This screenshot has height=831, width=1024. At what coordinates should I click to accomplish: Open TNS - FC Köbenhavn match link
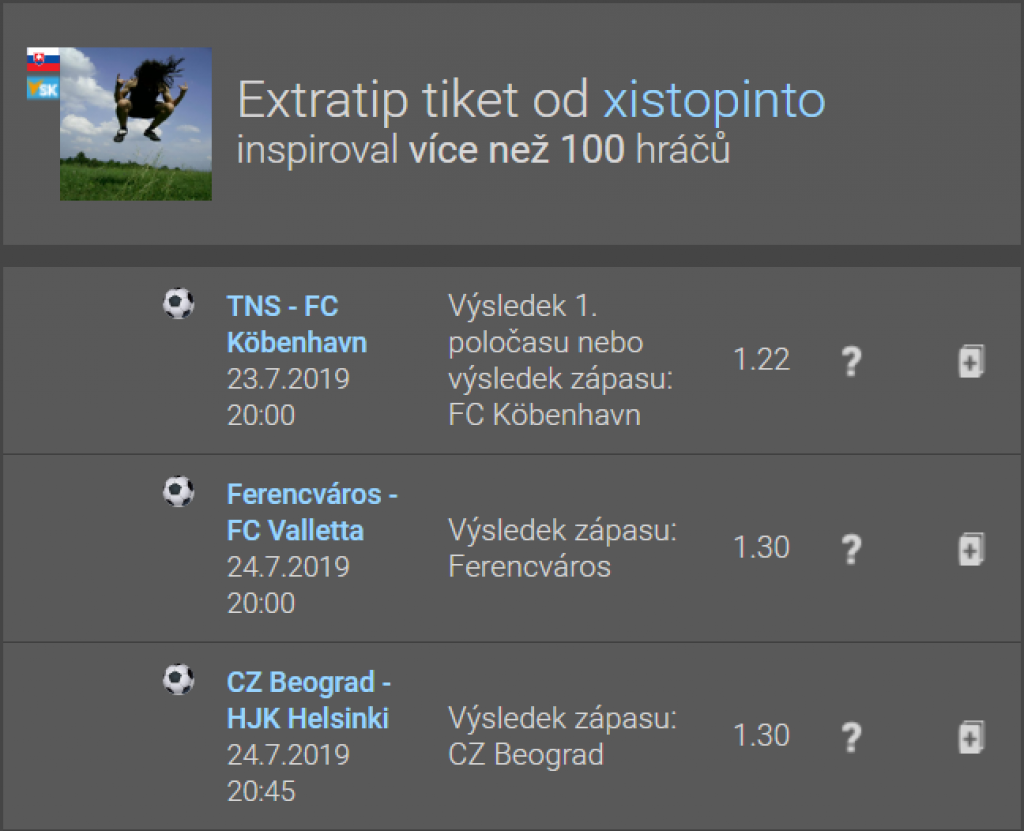[296, 324]
